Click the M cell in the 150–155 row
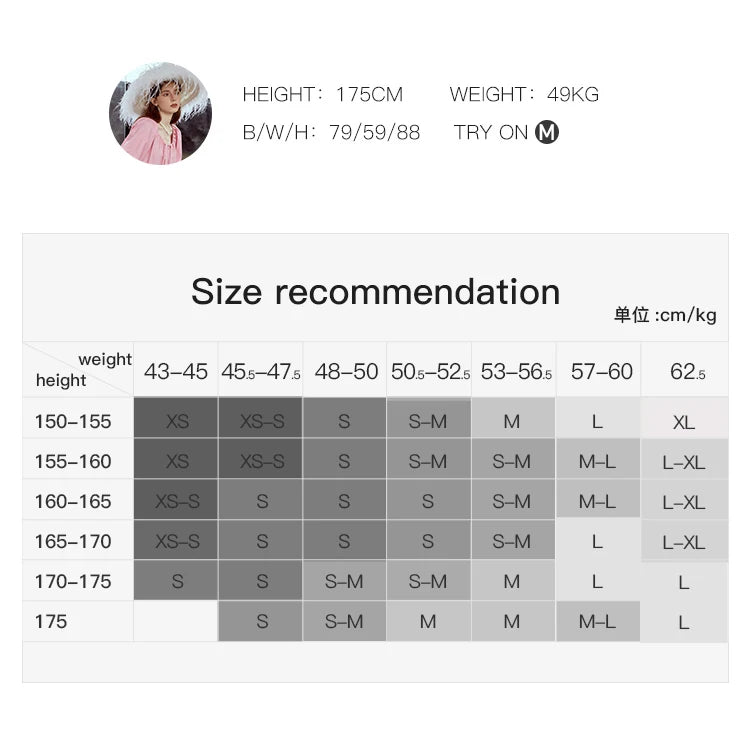Viewport: 750px width, 743px height. pos(512,422)
